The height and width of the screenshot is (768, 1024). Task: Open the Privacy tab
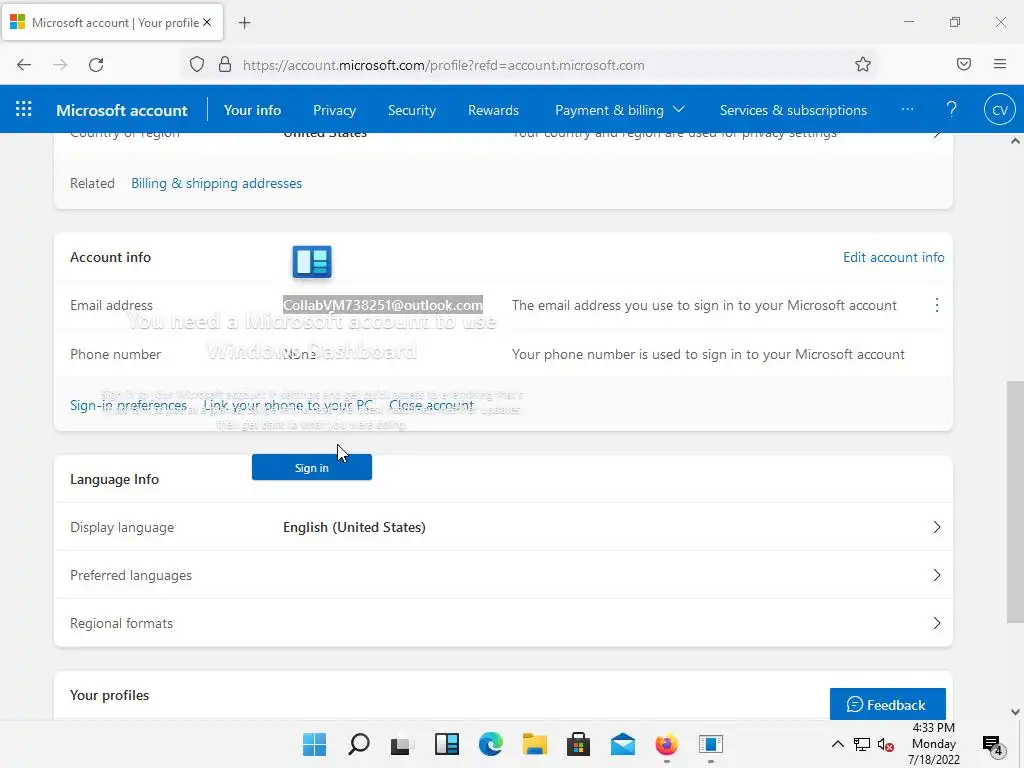point(334,110)
